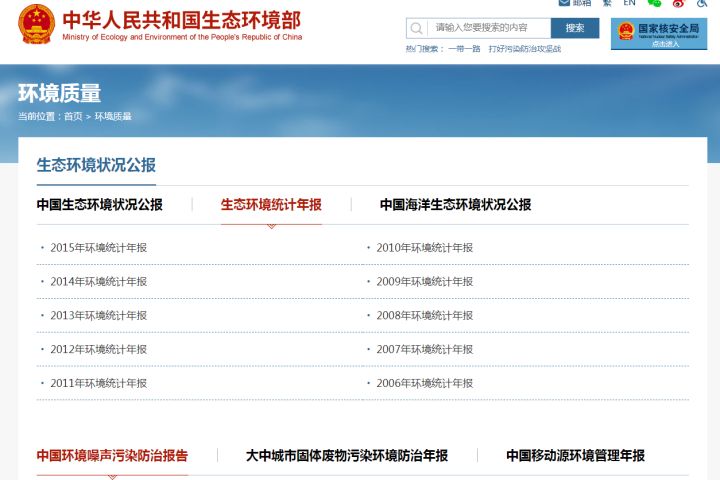Image resolution: width=720 pixels, height=480 pixels.
Task: Open 2014年环境统计年报
Action: [99, 282]
